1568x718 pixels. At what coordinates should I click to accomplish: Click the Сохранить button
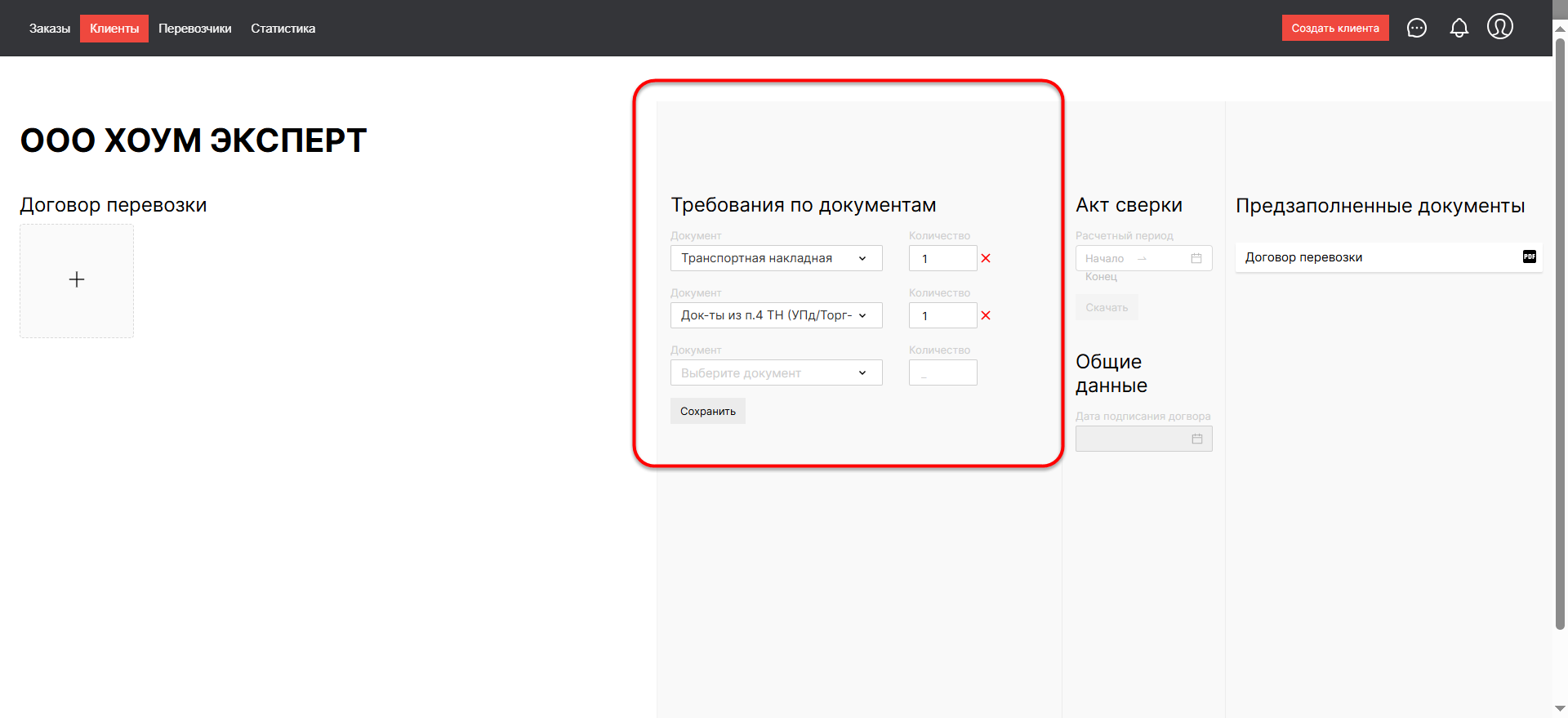point(707,411)
